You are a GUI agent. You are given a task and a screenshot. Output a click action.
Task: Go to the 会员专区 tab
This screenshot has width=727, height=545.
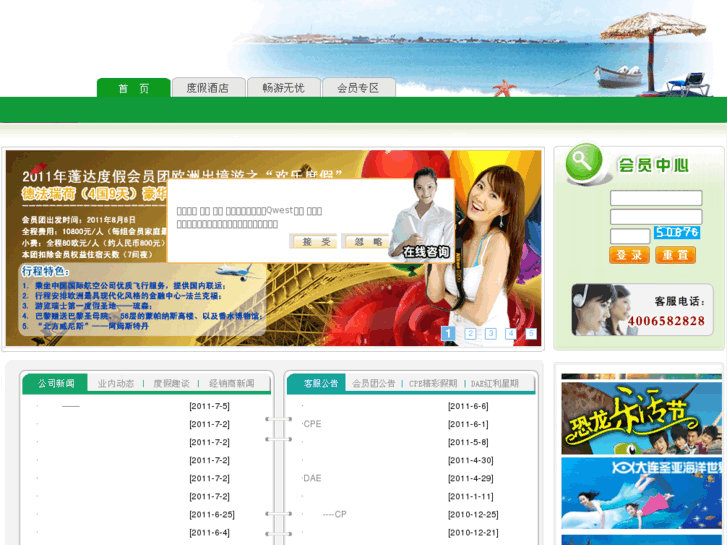pyautogui.click(x=359, y=88)
